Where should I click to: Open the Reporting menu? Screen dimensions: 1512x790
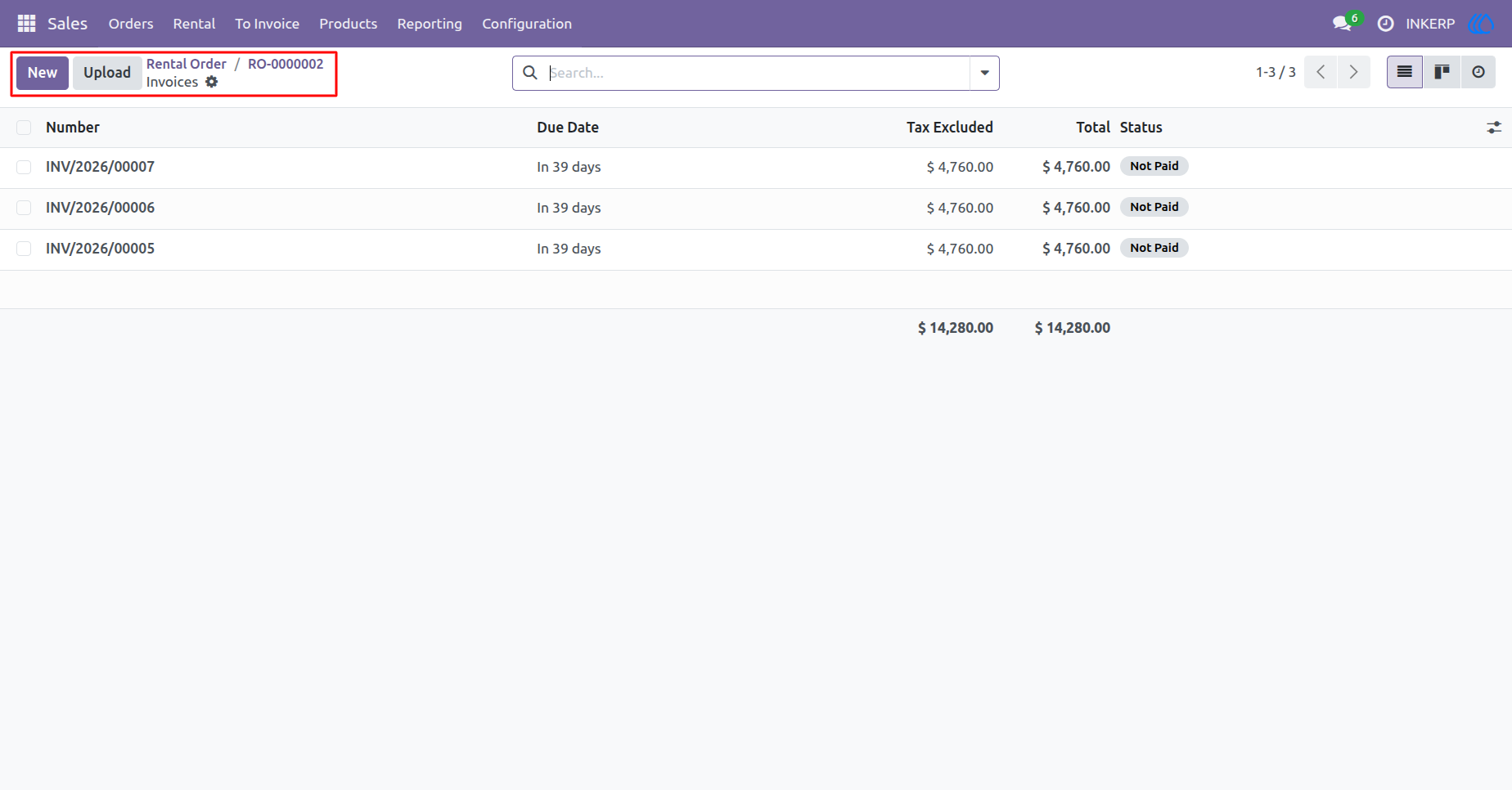tap(430, 24)
